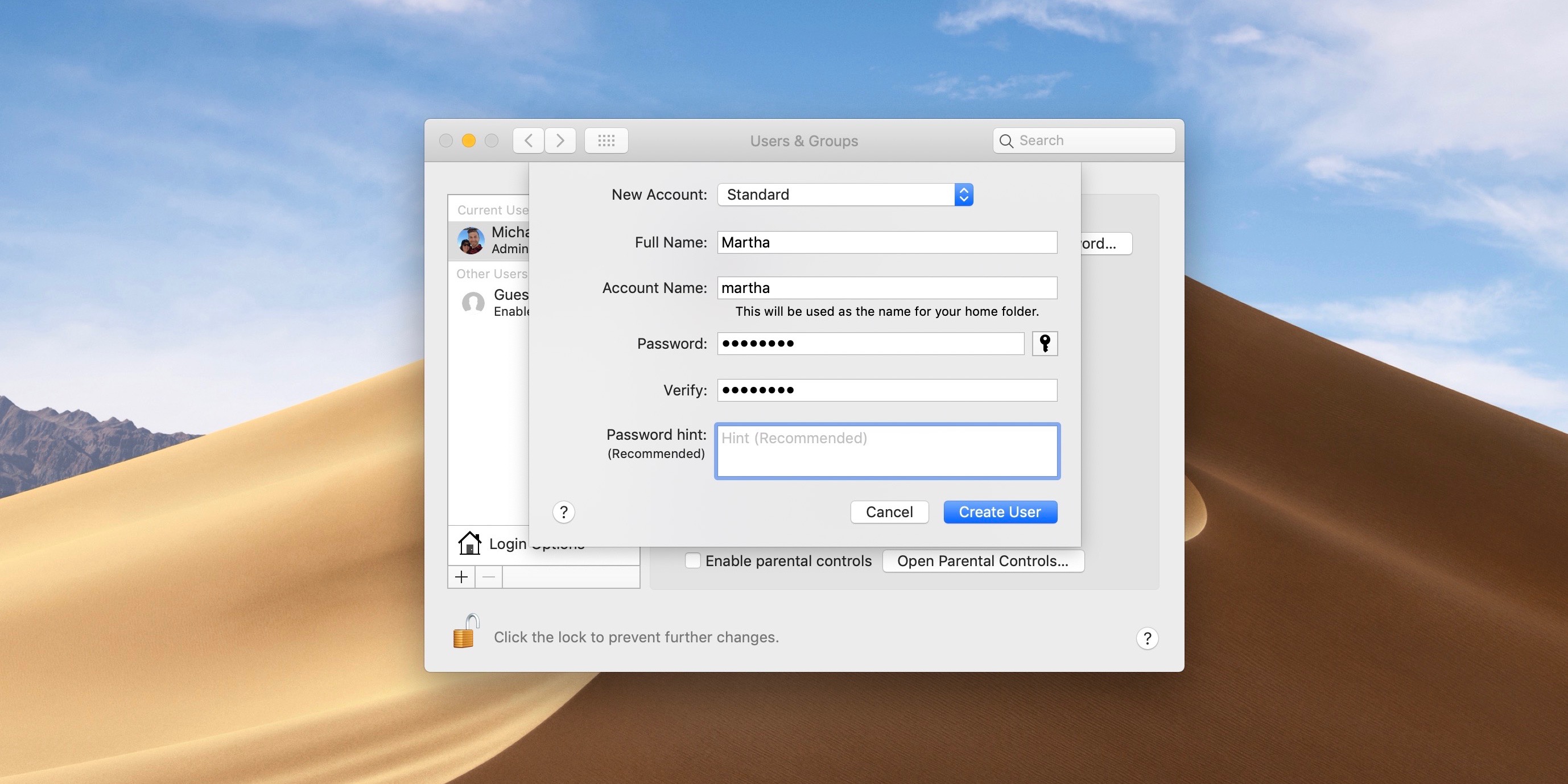Click the Verify password field
Viewport: 1568px width, 784px height.
click(887, 390)
